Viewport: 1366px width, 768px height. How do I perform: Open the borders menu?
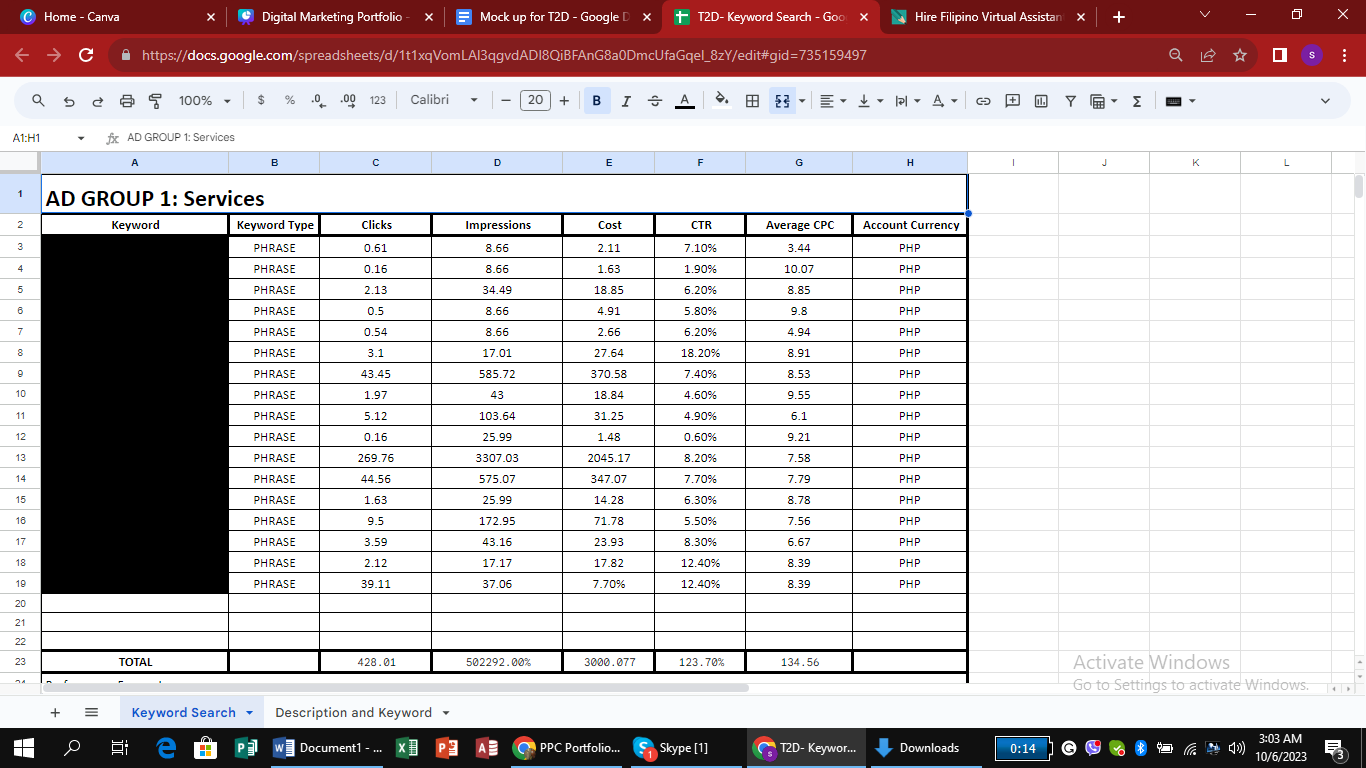click(x=753, y=101)
